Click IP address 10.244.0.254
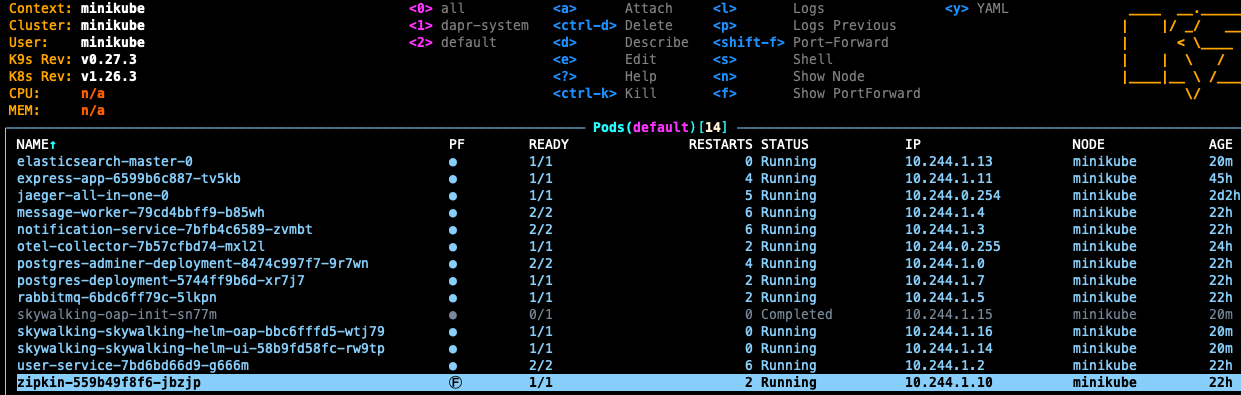This screenshot has width=1241, height=395. tap(953, 196)
